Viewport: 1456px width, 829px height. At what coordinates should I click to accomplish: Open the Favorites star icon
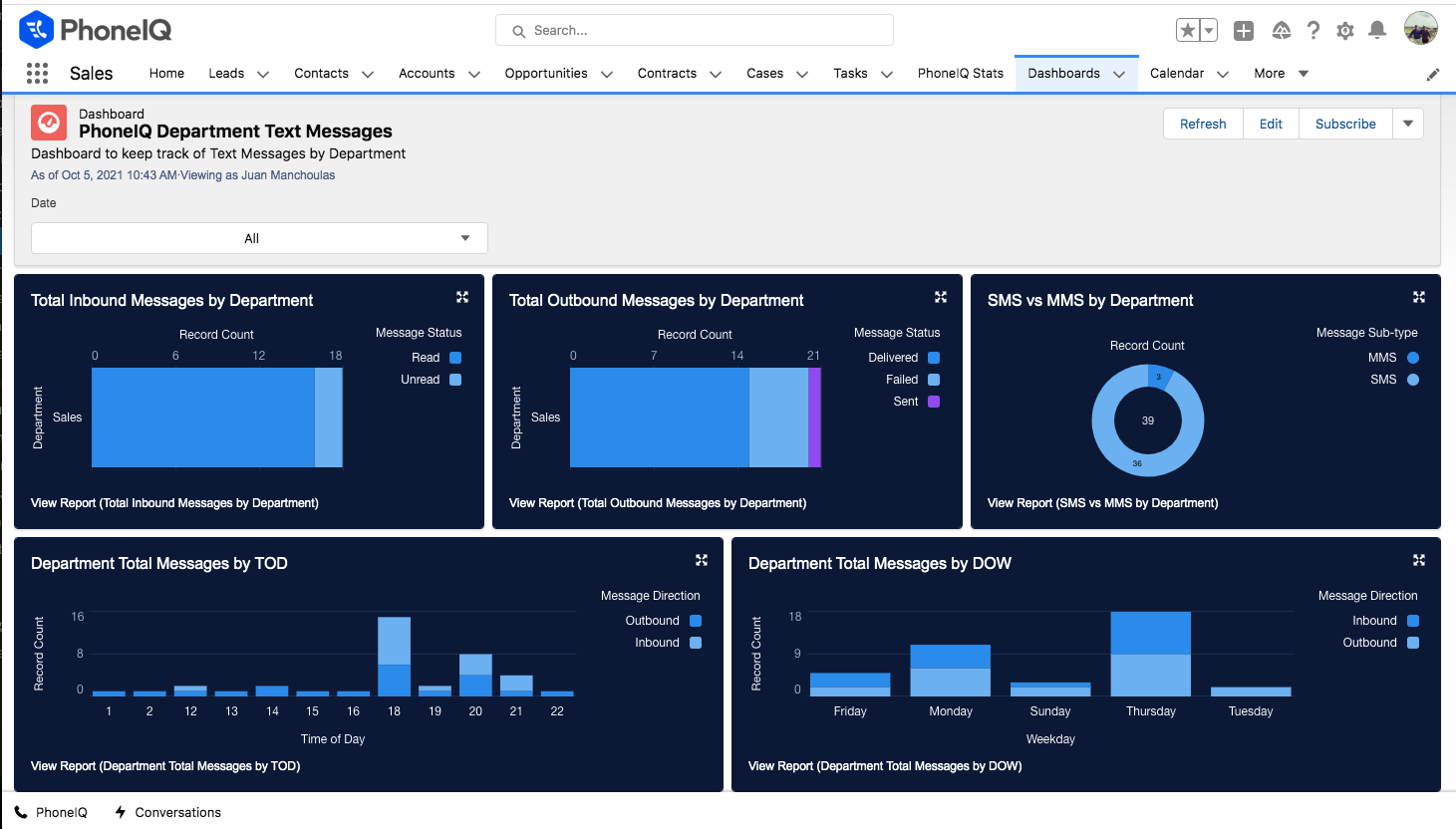(1188, 31)
